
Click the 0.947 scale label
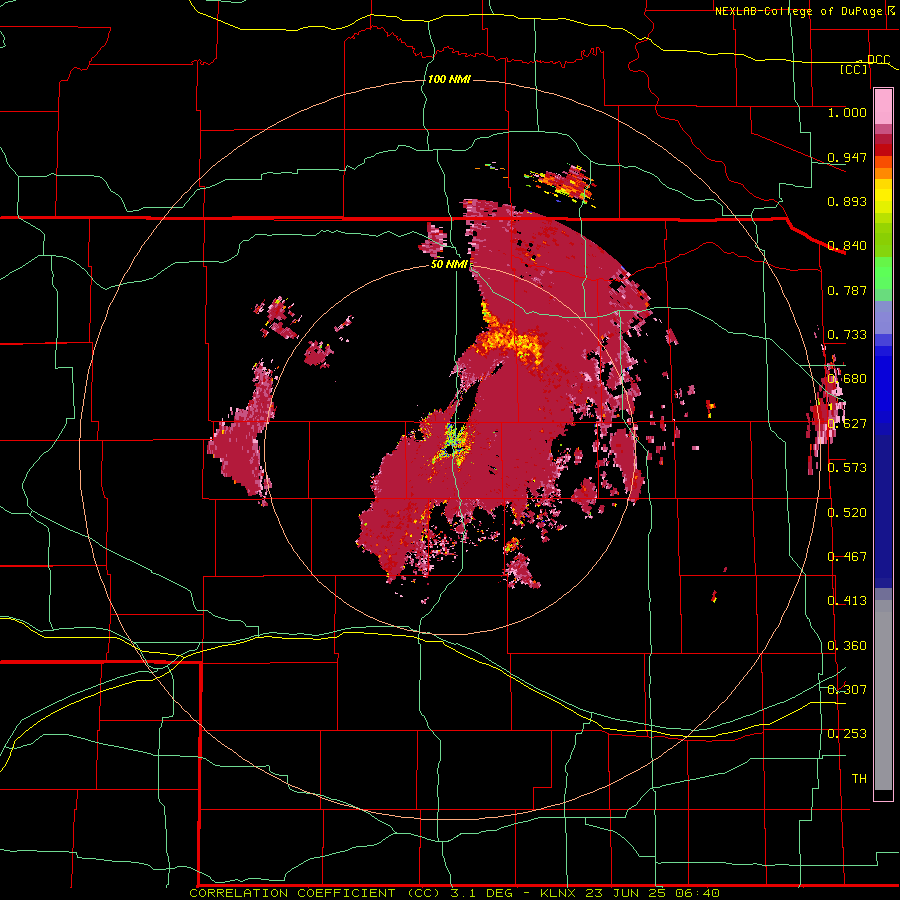847,157
